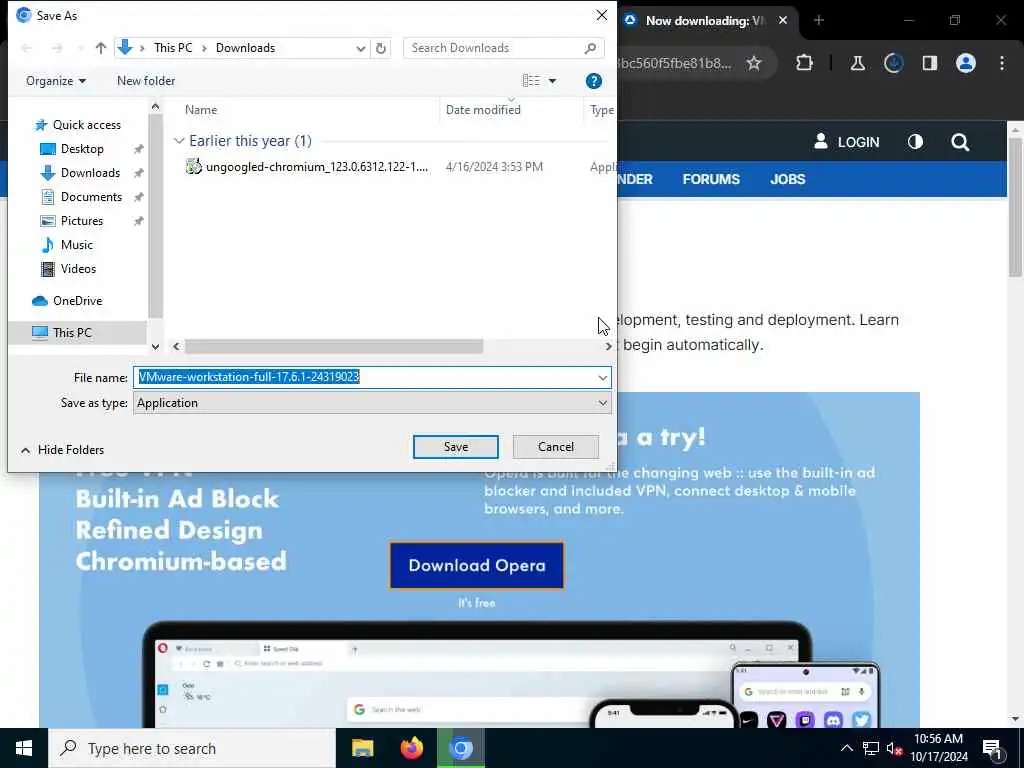Refresh the Downloads folder listing
Viewport: 1024px width, 768px height.
pos(381,48)
